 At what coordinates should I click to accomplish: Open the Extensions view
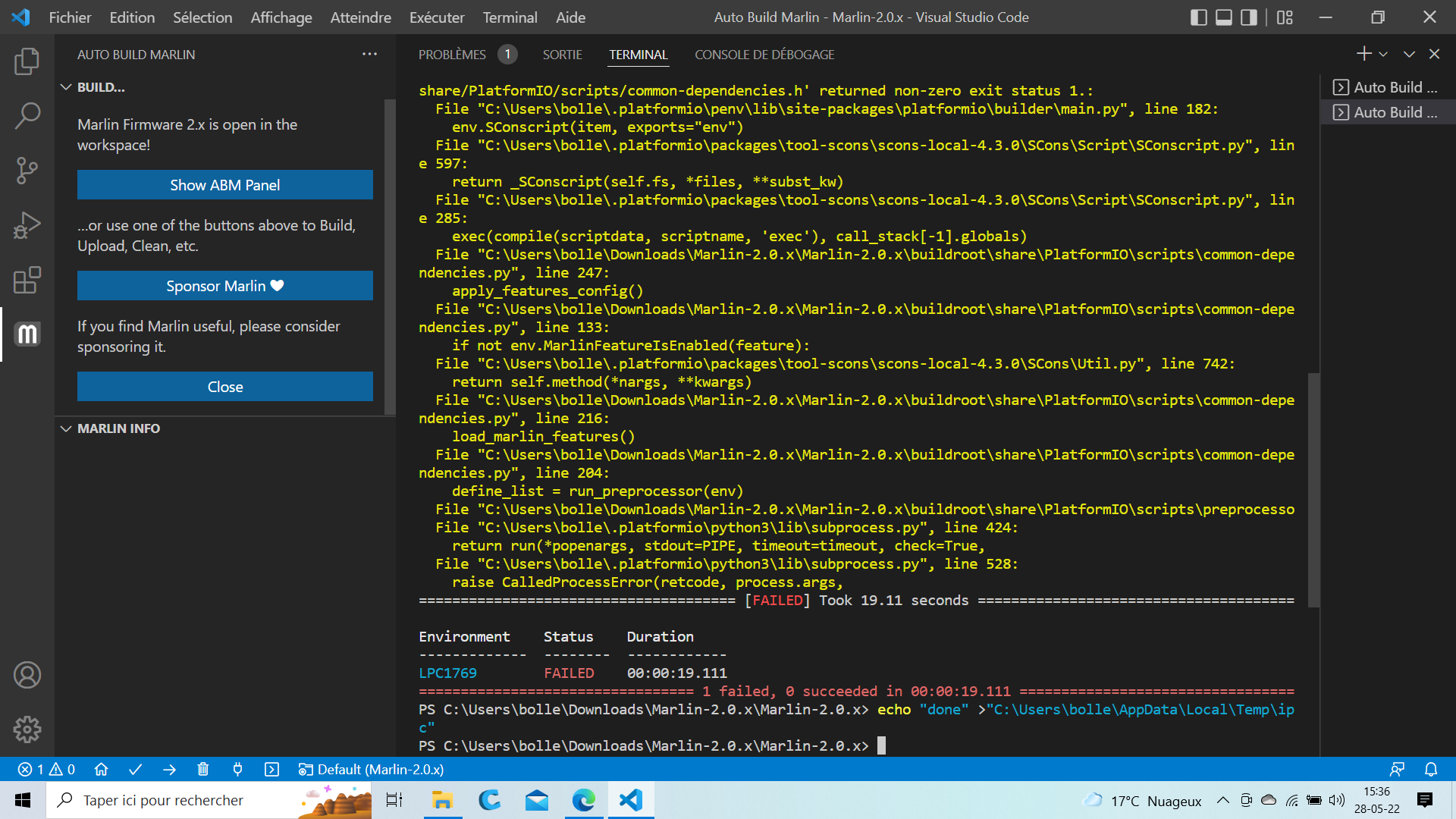(x=27, y=280)
